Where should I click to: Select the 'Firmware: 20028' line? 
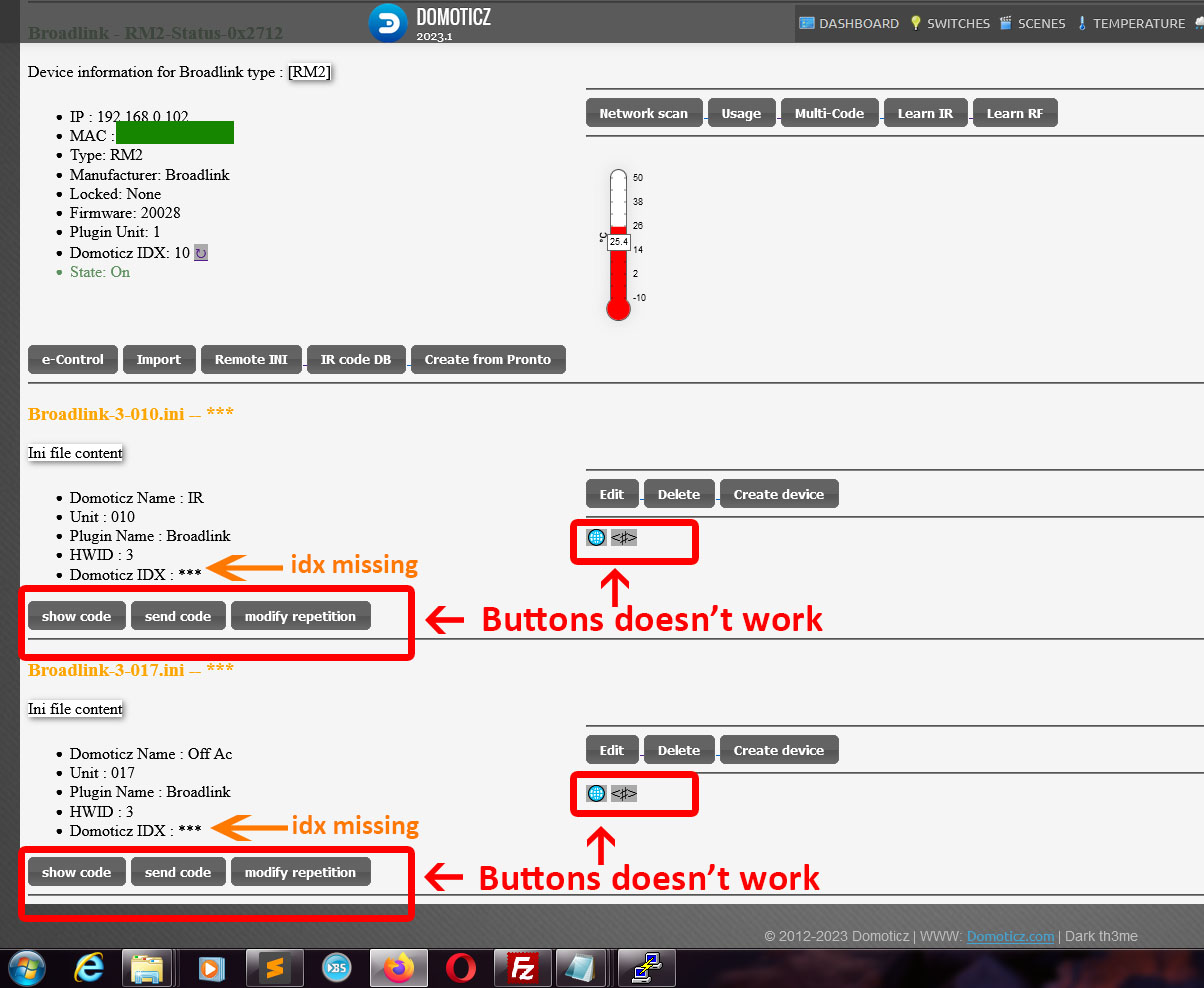125,213
